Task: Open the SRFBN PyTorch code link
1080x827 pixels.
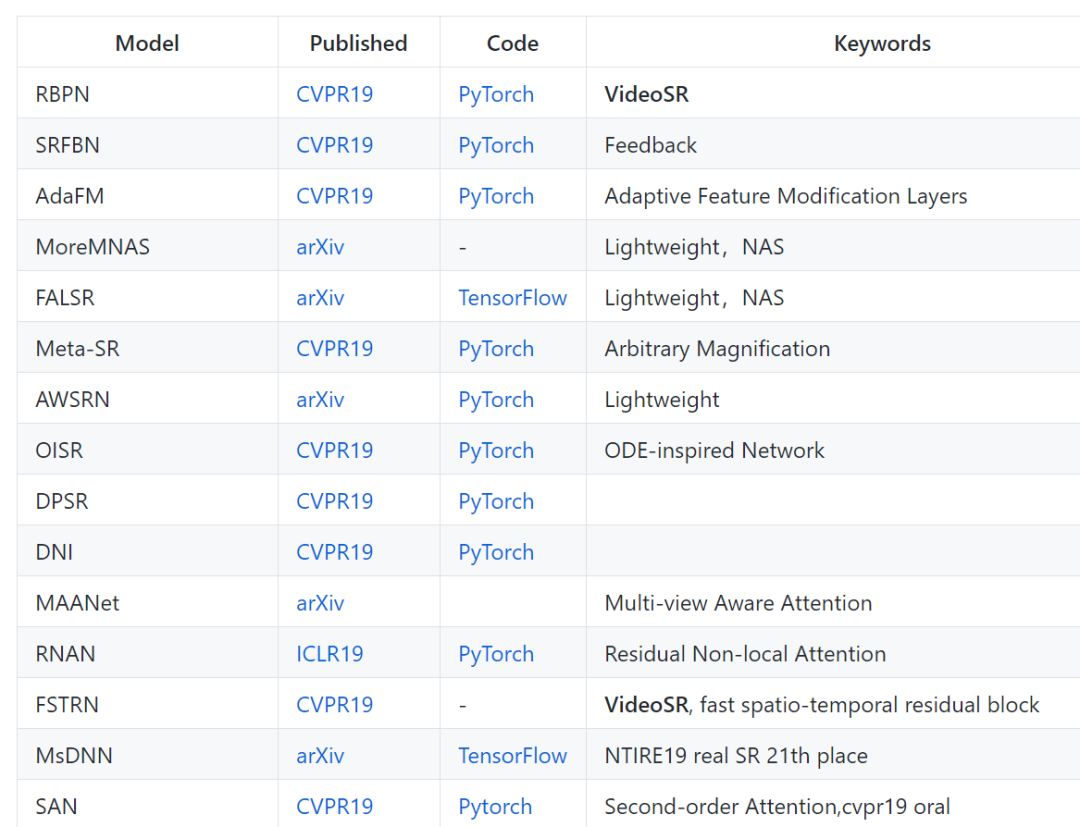Action: click(x=496, y=145)
